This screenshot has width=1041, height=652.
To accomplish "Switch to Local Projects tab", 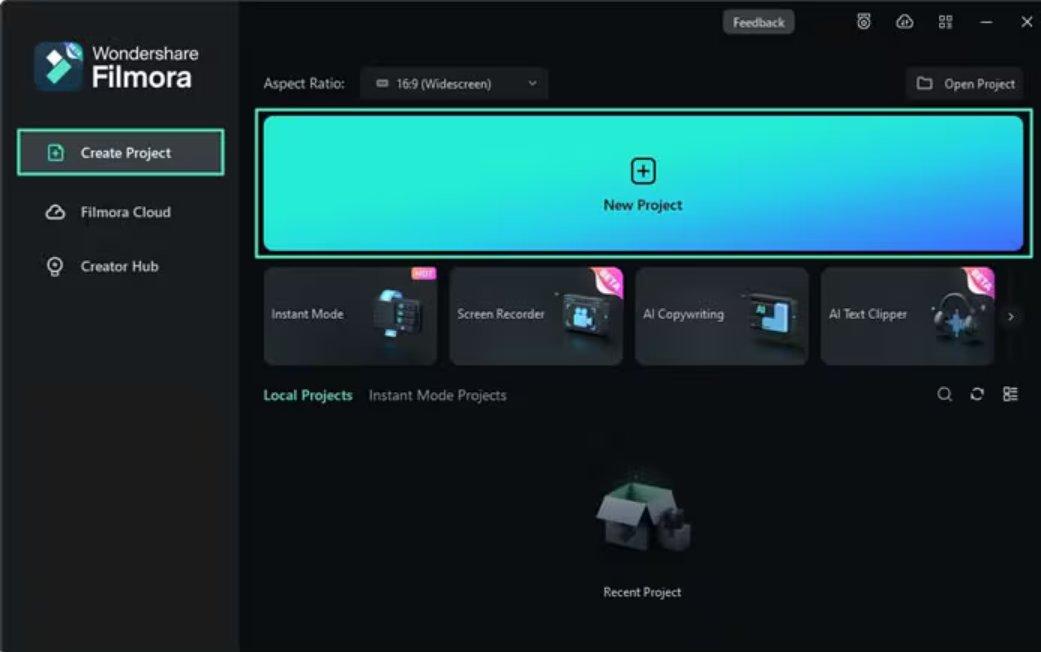I will (x=308, y=395).
